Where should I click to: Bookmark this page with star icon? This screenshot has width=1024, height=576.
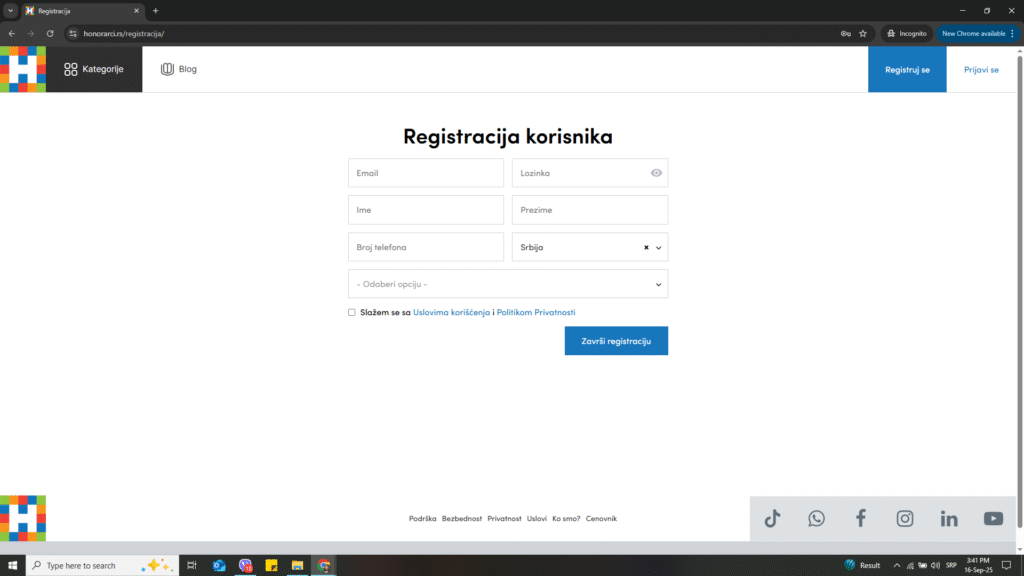(x=863, y=33)
